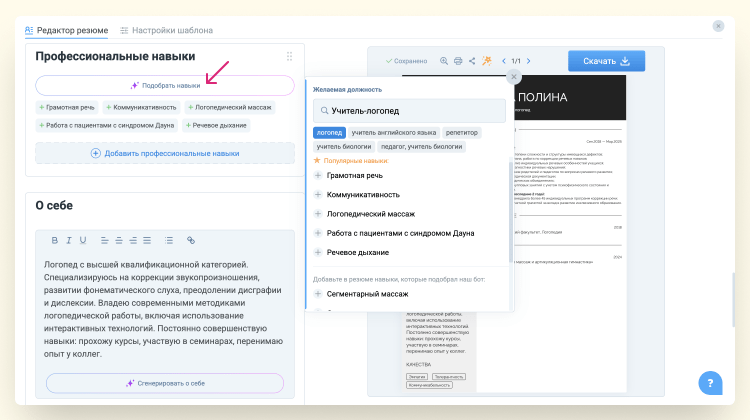Justify the text
Viewport: 750px width, 420px height.
point(147,240)
